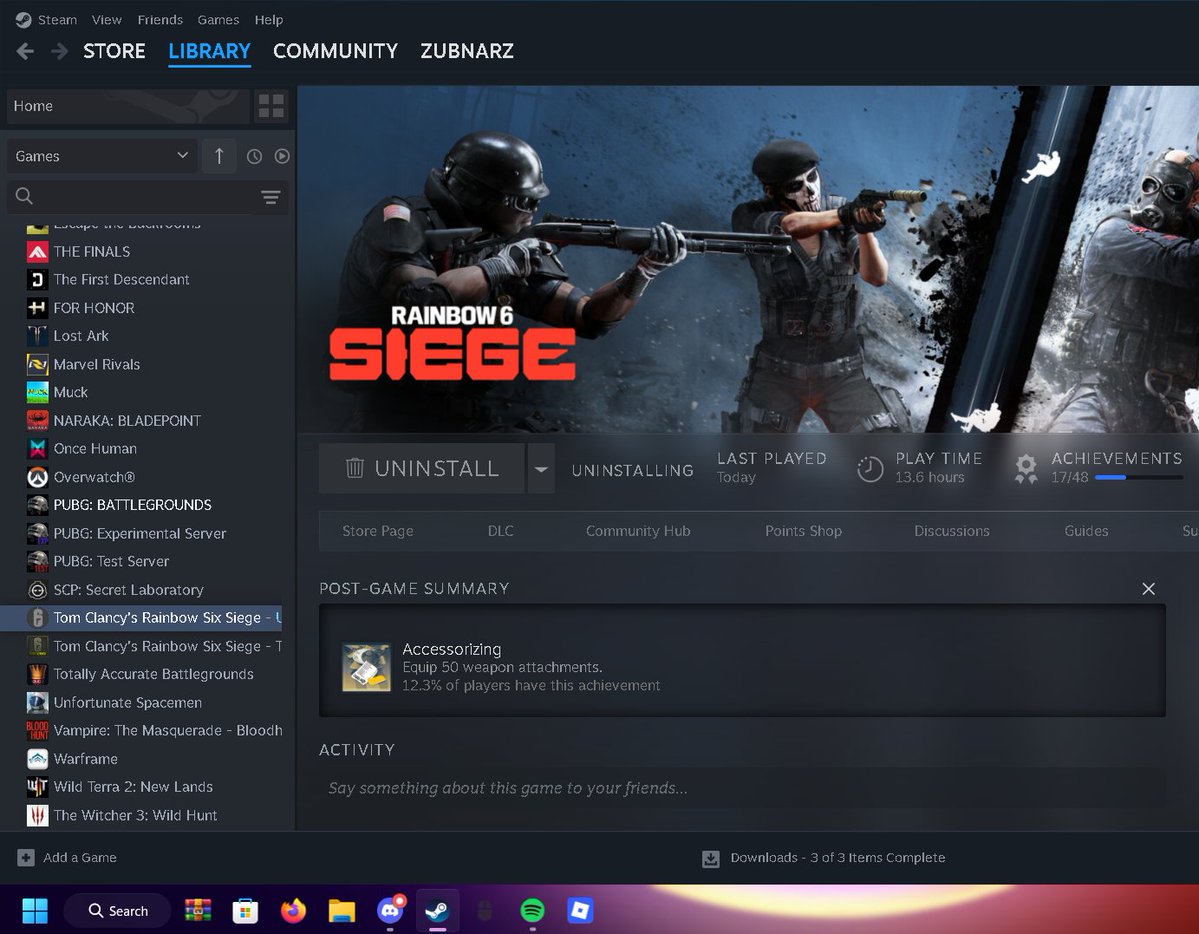Open the ZUBNARZ profile tab

pyautogui.click(x=466, y=51)
